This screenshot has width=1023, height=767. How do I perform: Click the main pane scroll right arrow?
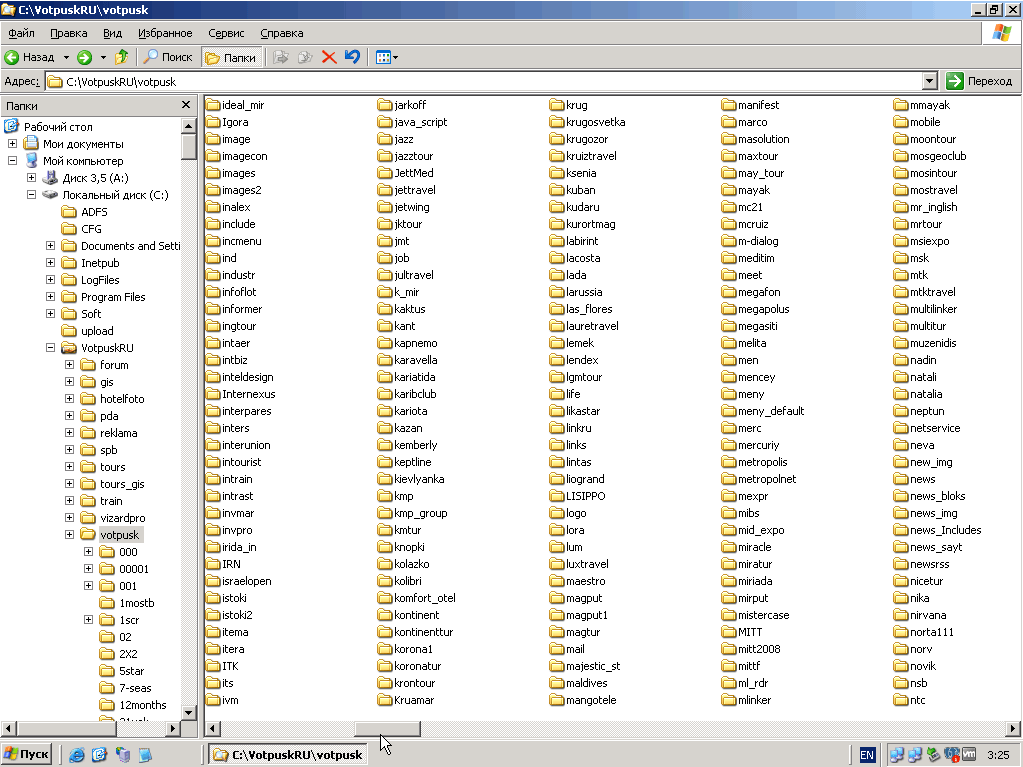tap(1013, 729)
